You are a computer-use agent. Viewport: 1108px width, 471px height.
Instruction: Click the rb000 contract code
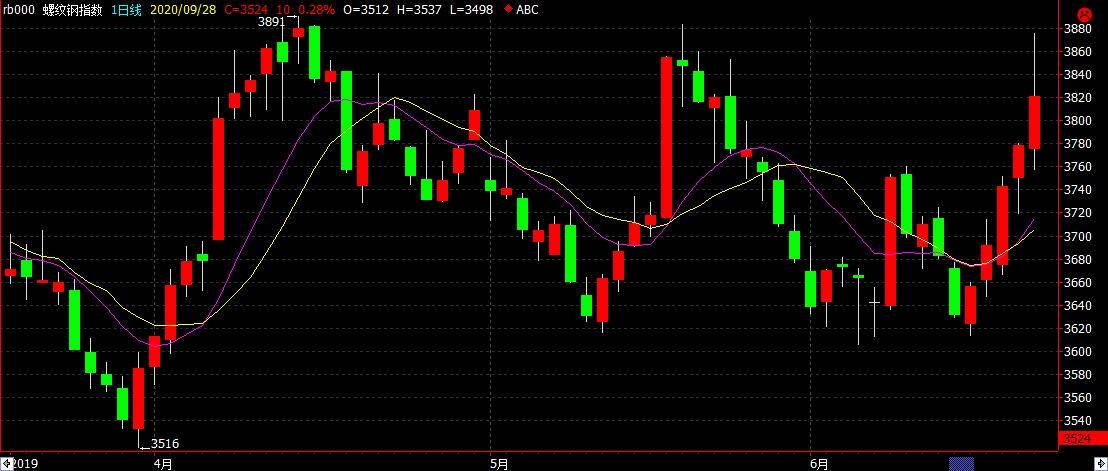pos(17,10)
